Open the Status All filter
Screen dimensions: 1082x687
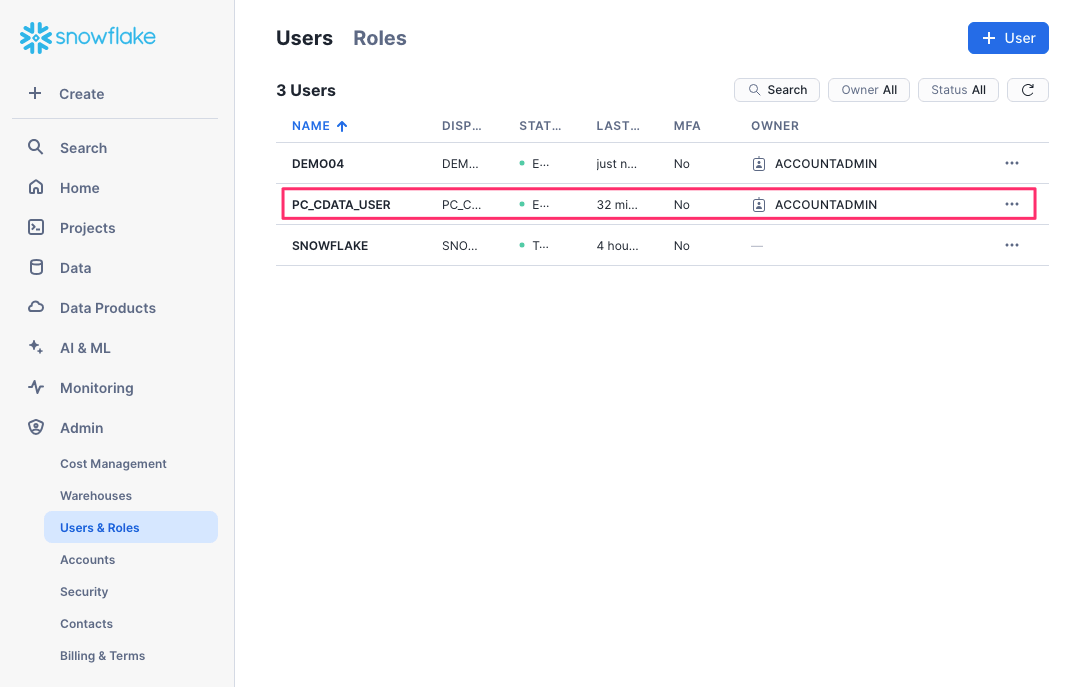pyautogui.click(x=957, y=89)
